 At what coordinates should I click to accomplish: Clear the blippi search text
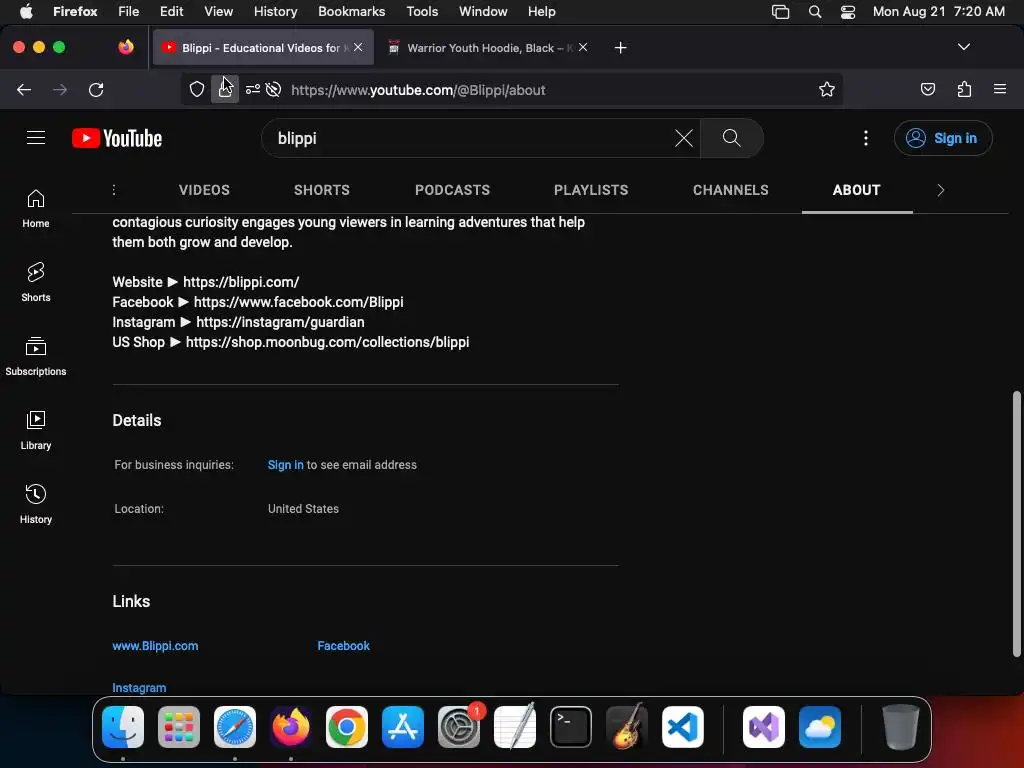[x=683, y=138]
